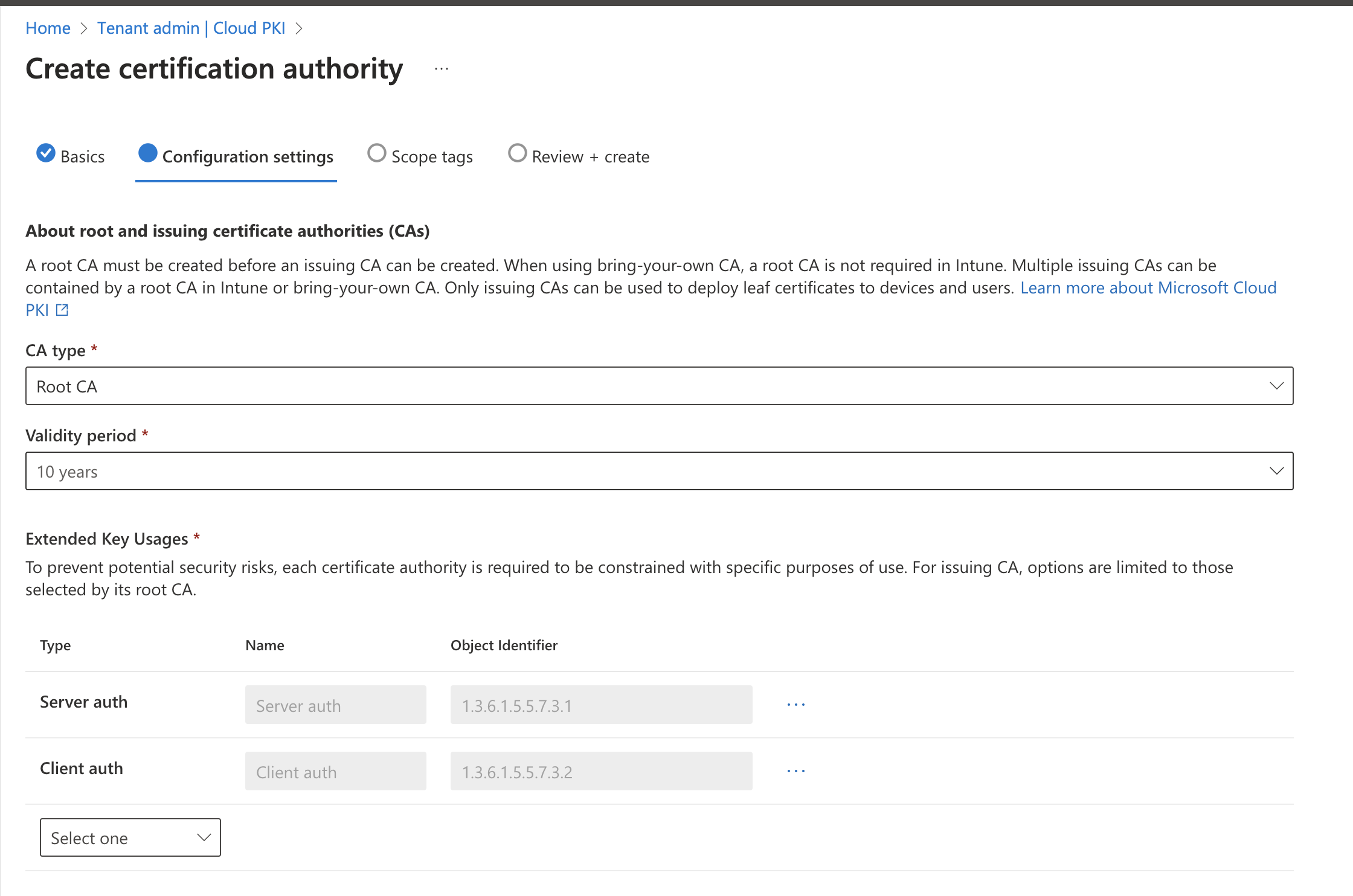1353x896 pixels.
Task: Click the About root and issuing certificate authorities heading
Action: tap(228, 231)
